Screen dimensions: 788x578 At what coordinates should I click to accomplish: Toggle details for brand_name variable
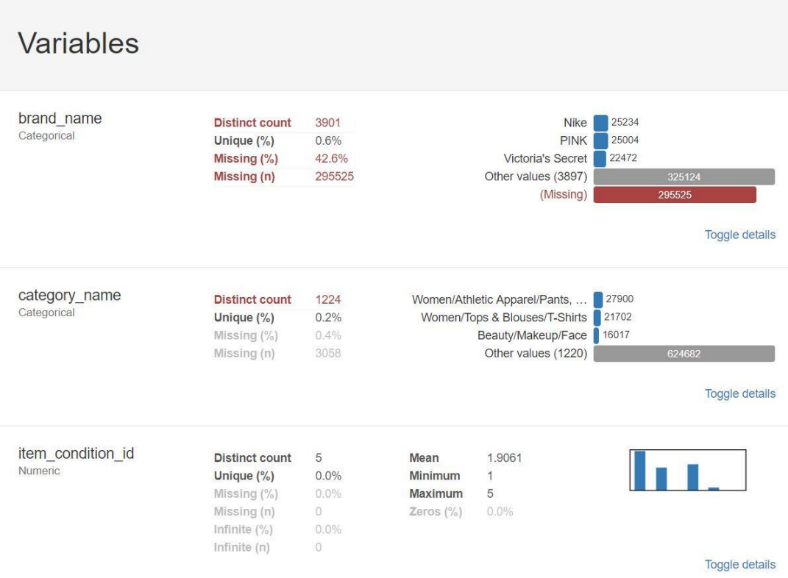click(x=739, y=235)
